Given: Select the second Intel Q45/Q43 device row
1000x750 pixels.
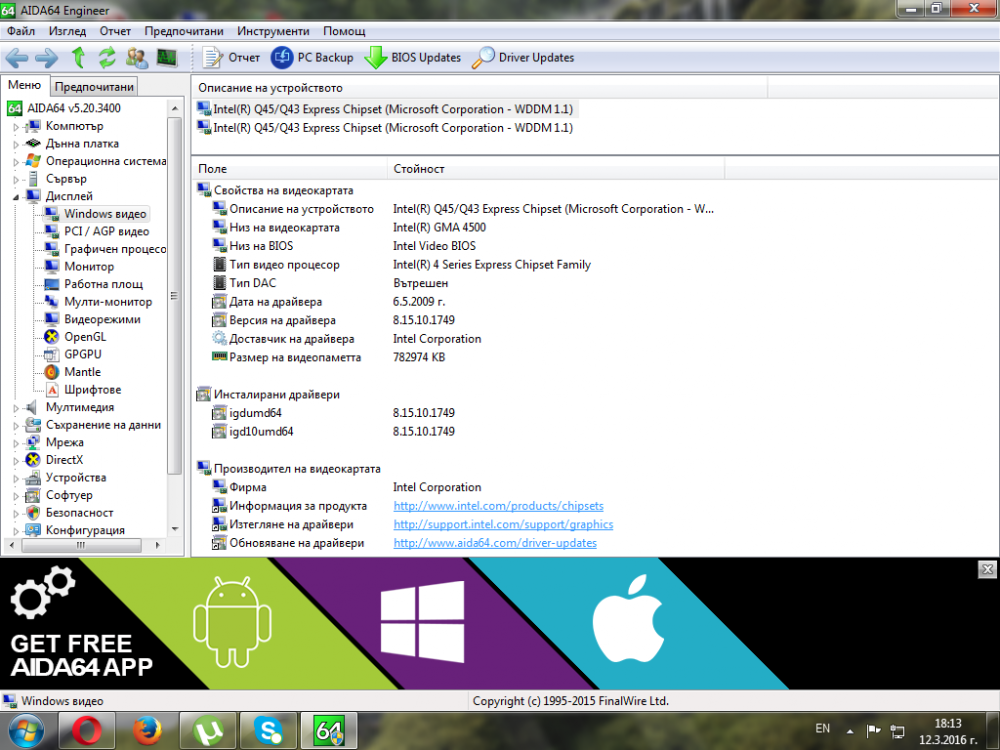Looking at the screenshot, I should click(x=385, y=128).
